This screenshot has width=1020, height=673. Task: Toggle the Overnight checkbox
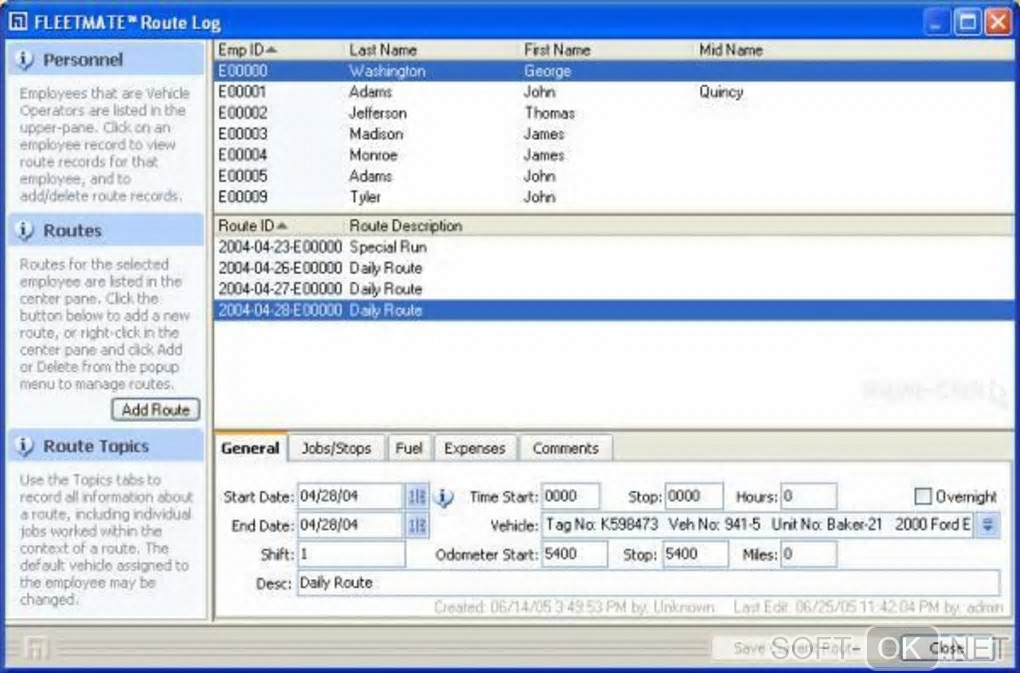(922, 497)
